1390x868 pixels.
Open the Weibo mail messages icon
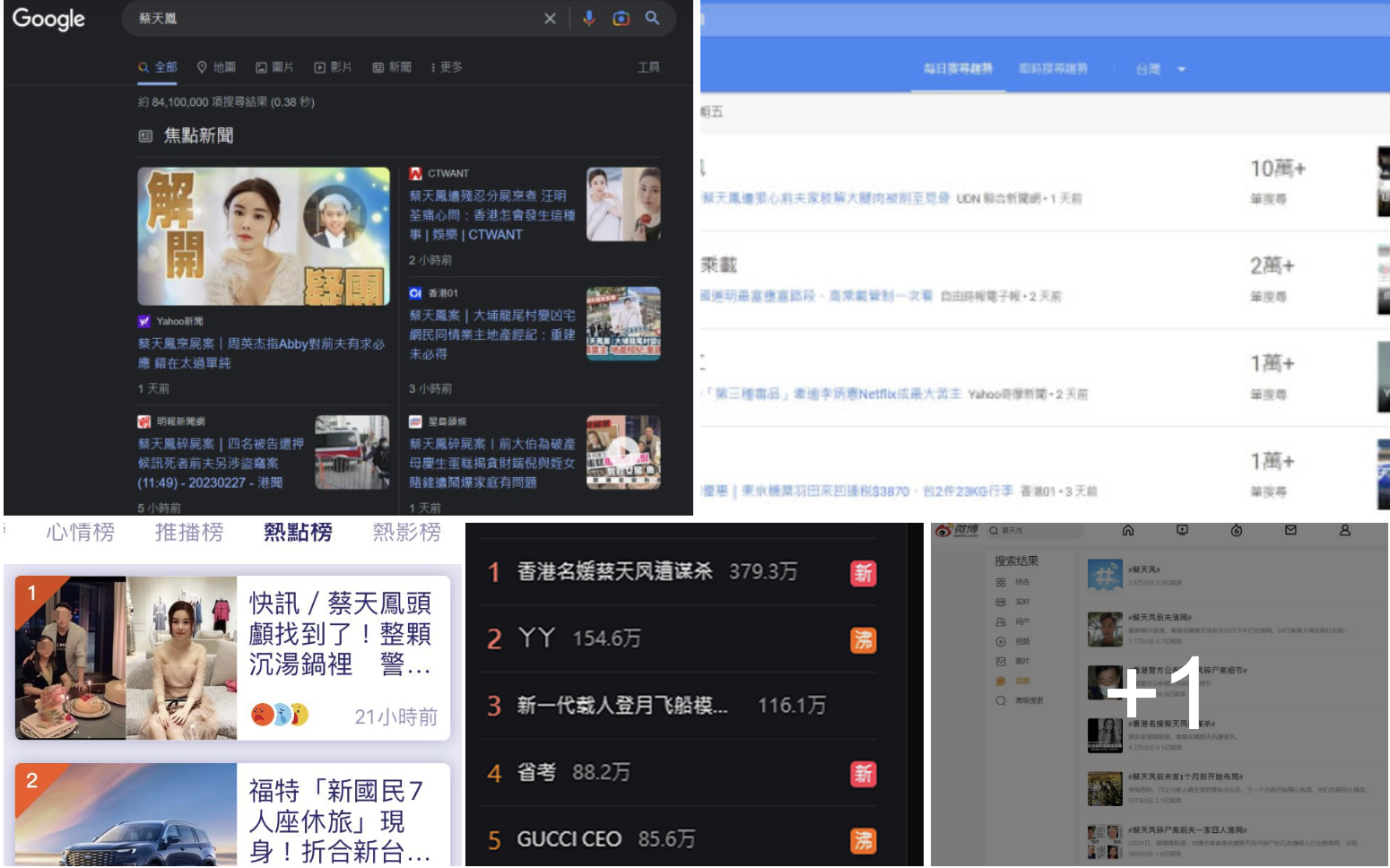point(1290,531)
